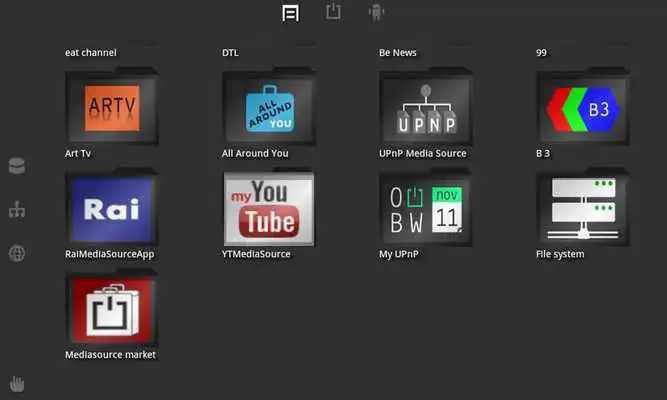Open the B 3 channel folder
This screenshot has height=400, width=667.
[582, 108]
